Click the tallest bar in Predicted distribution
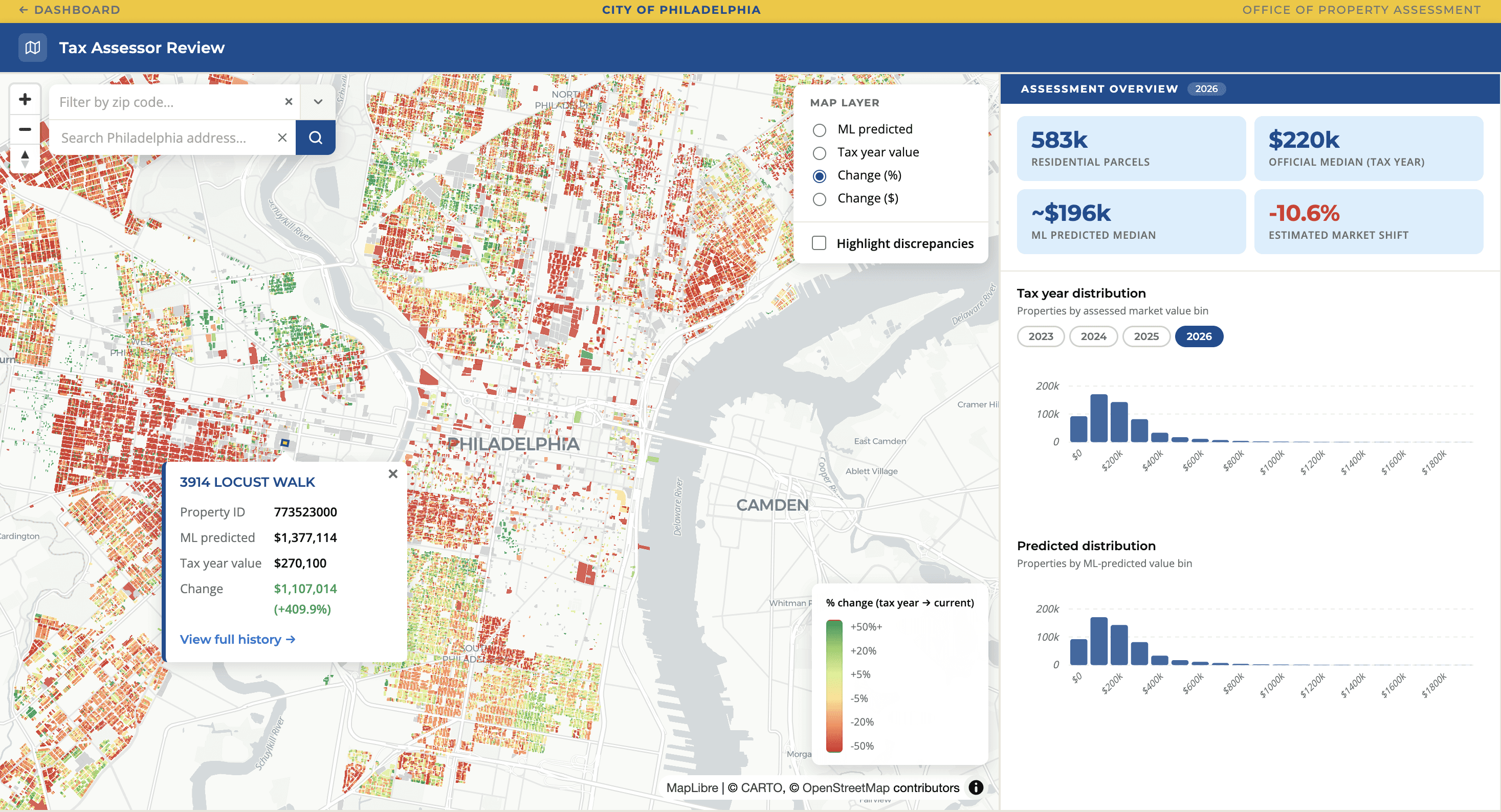This screenshot has width=1501, height=812. pos(1098,641)
